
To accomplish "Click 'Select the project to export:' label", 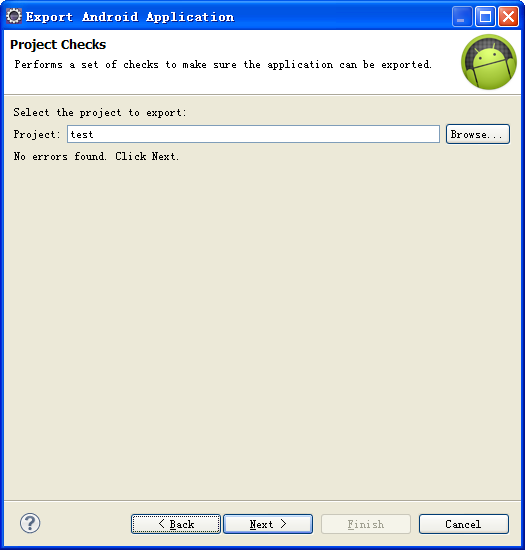I will tap(100, 113).
